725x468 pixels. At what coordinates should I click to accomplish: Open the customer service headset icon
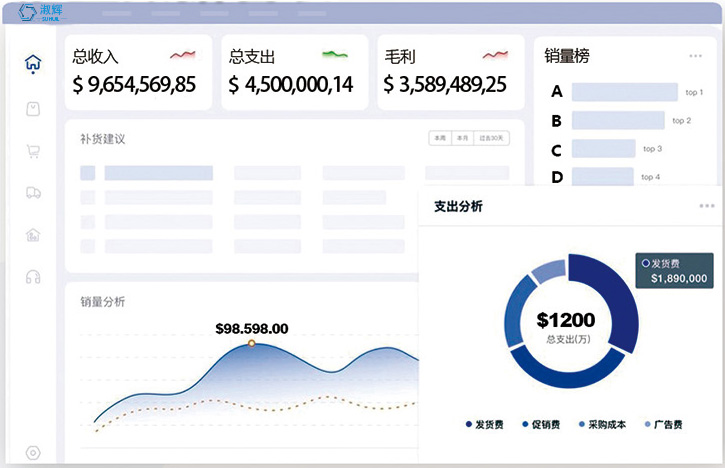pyautogui.click(x=33, y=277)
